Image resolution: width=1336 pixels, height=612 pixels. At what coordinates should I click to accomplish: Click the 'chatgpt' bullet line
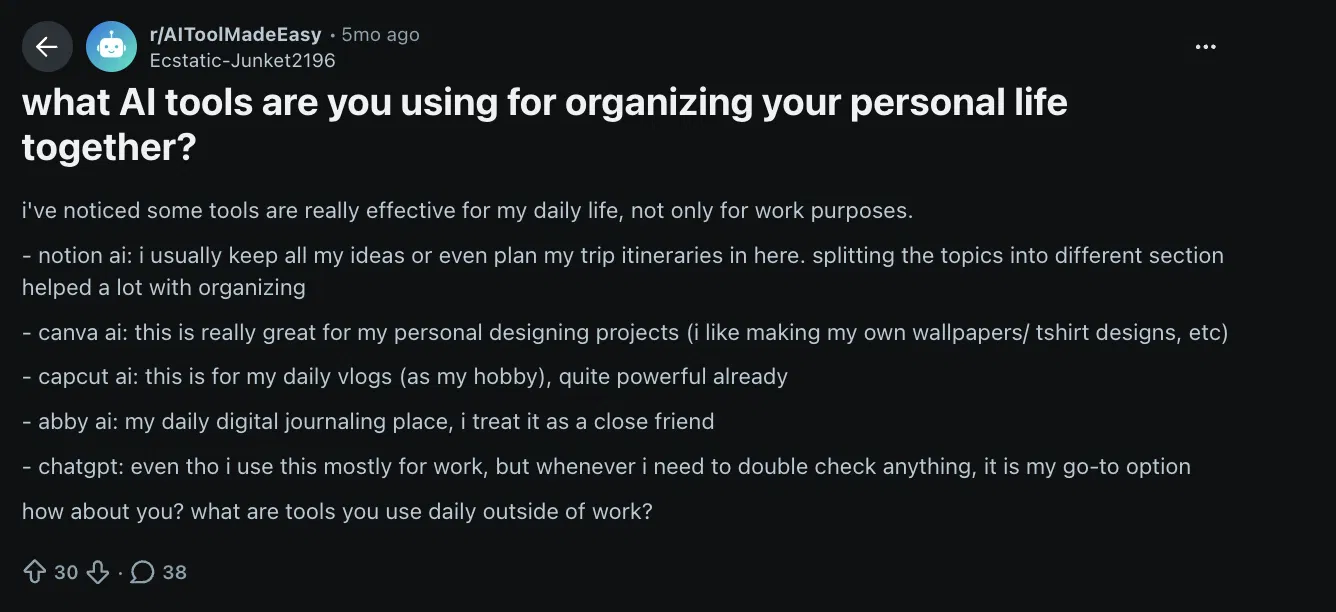[x=606, y=466]
